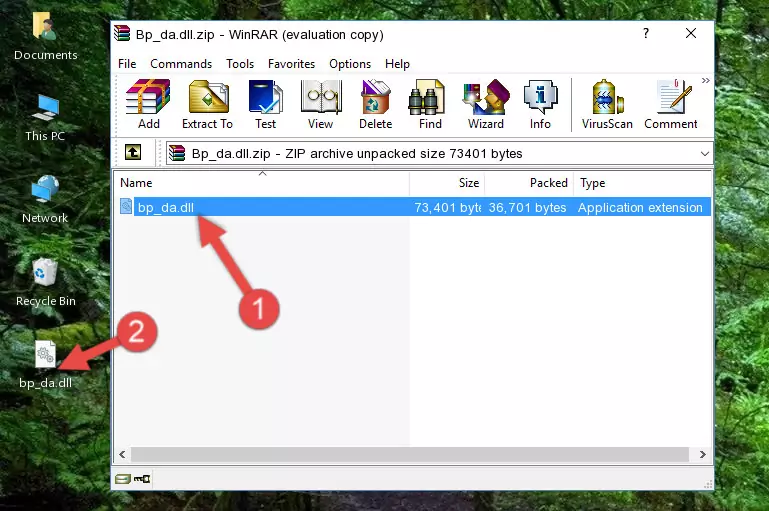Screen dimensions: 769x511
Task: Sort by Packed column header
Action: coord(529,183)
